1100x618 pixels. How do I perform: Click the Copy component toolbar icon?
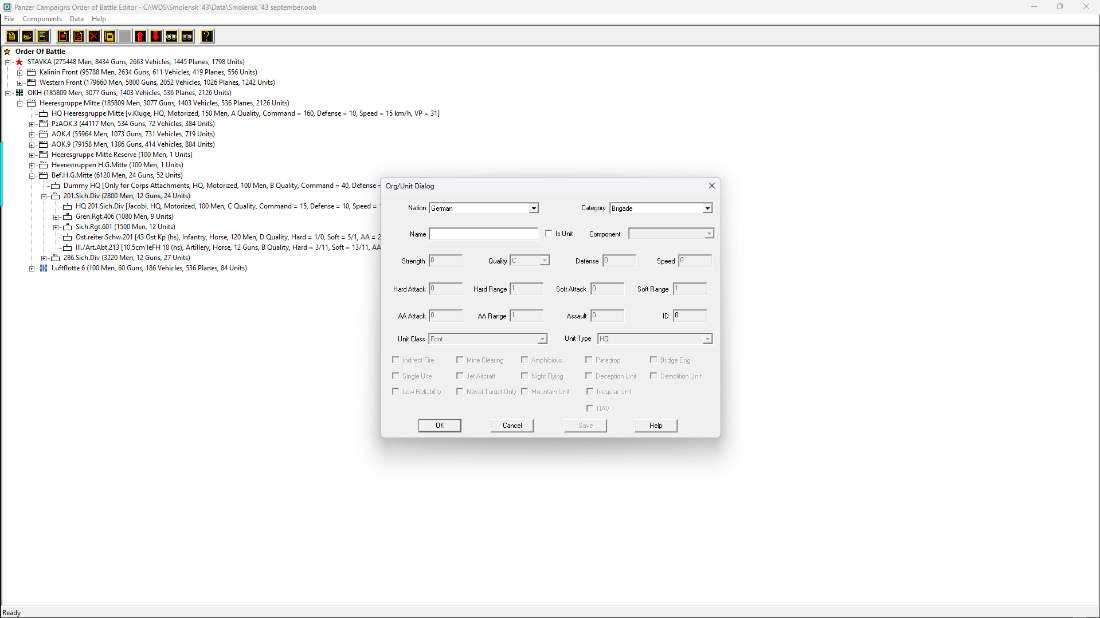(x=109, y=36)
